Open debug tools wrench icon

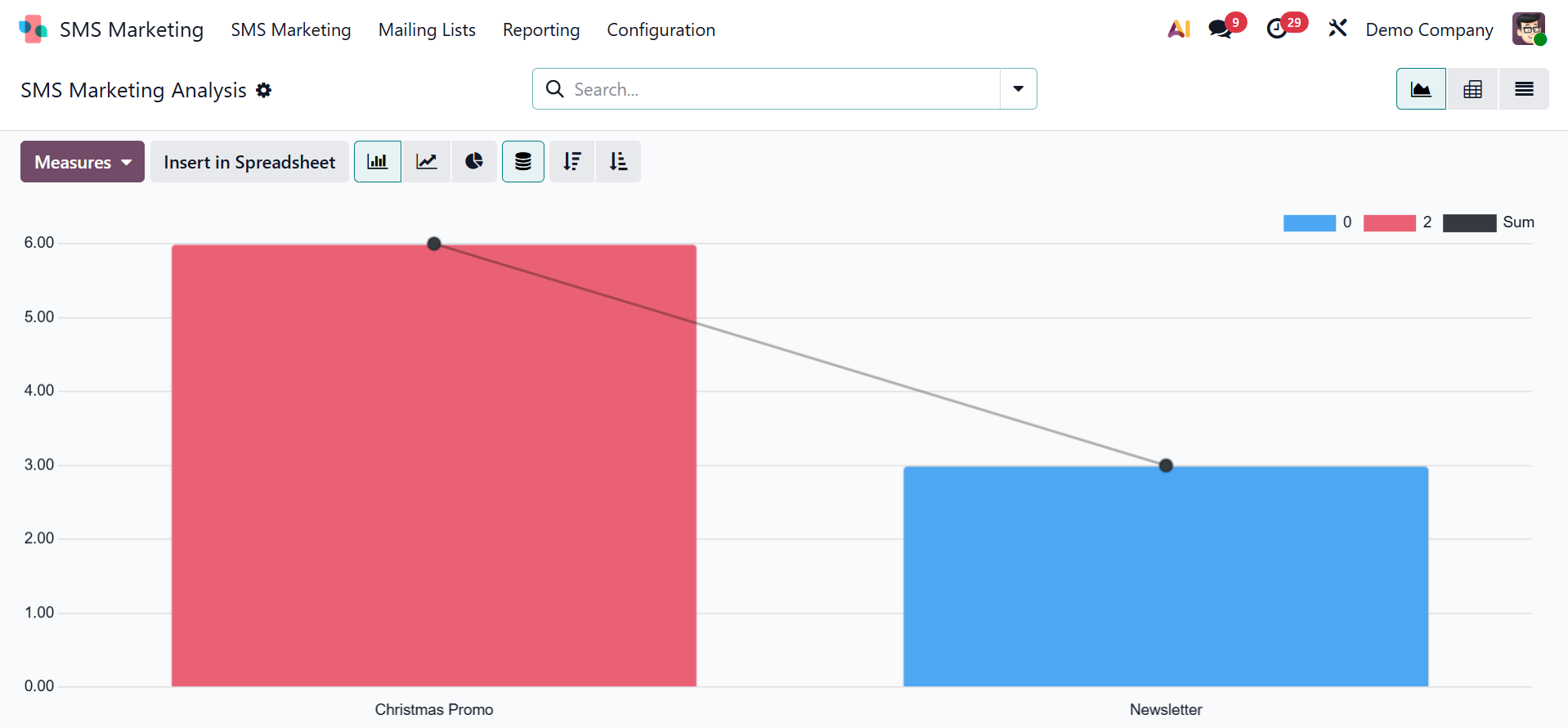[1337, 29]
